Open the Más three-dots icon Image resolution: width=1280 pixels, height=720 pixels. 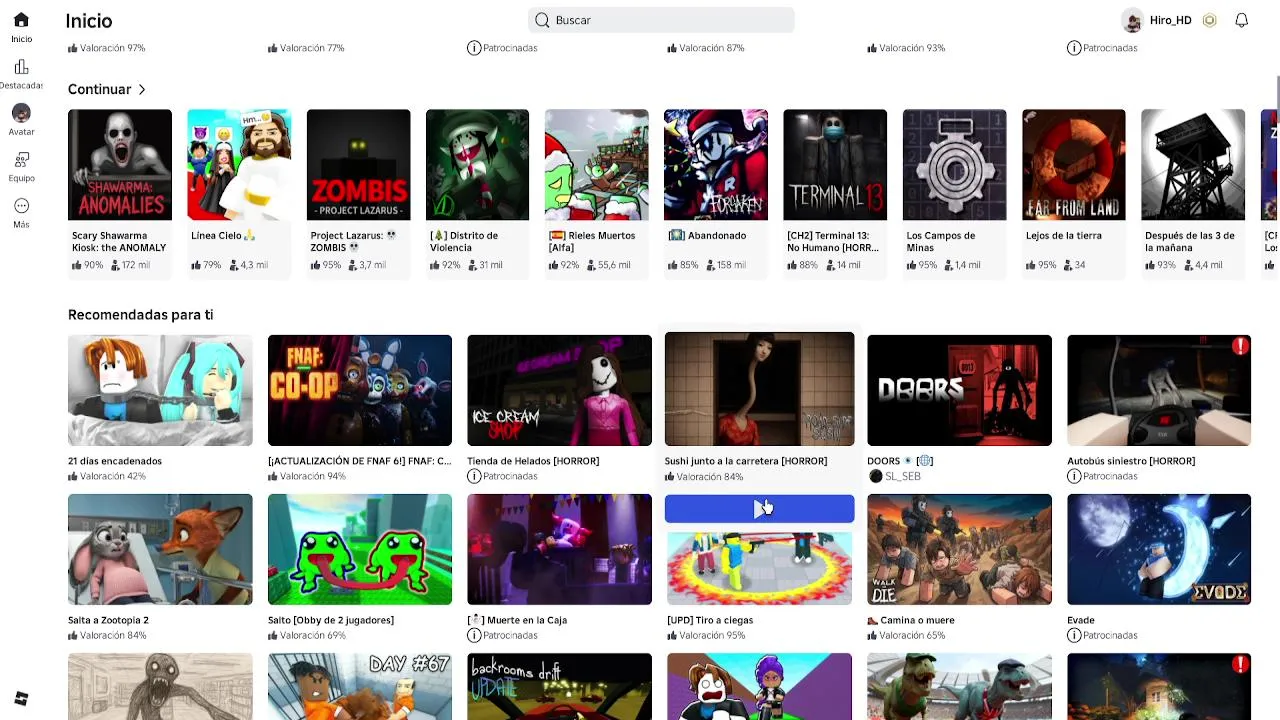[x=21, y=206]
